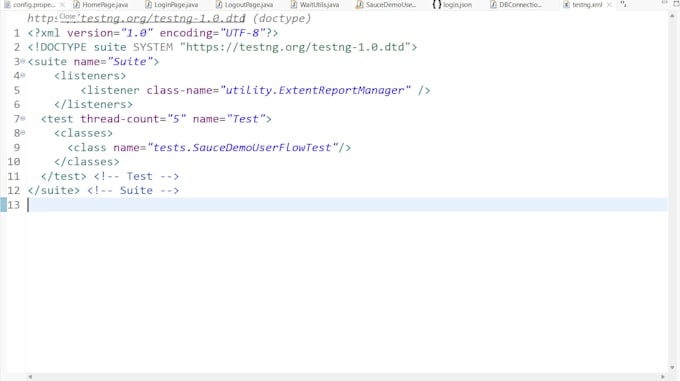
Task: Collapse the listeners fold on line 4
Action: pos(23,75)
